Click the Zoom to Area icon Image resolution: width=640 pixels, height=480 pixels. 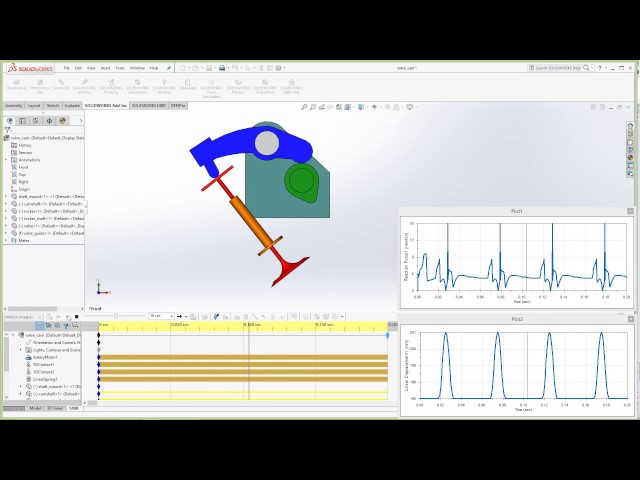313,107
